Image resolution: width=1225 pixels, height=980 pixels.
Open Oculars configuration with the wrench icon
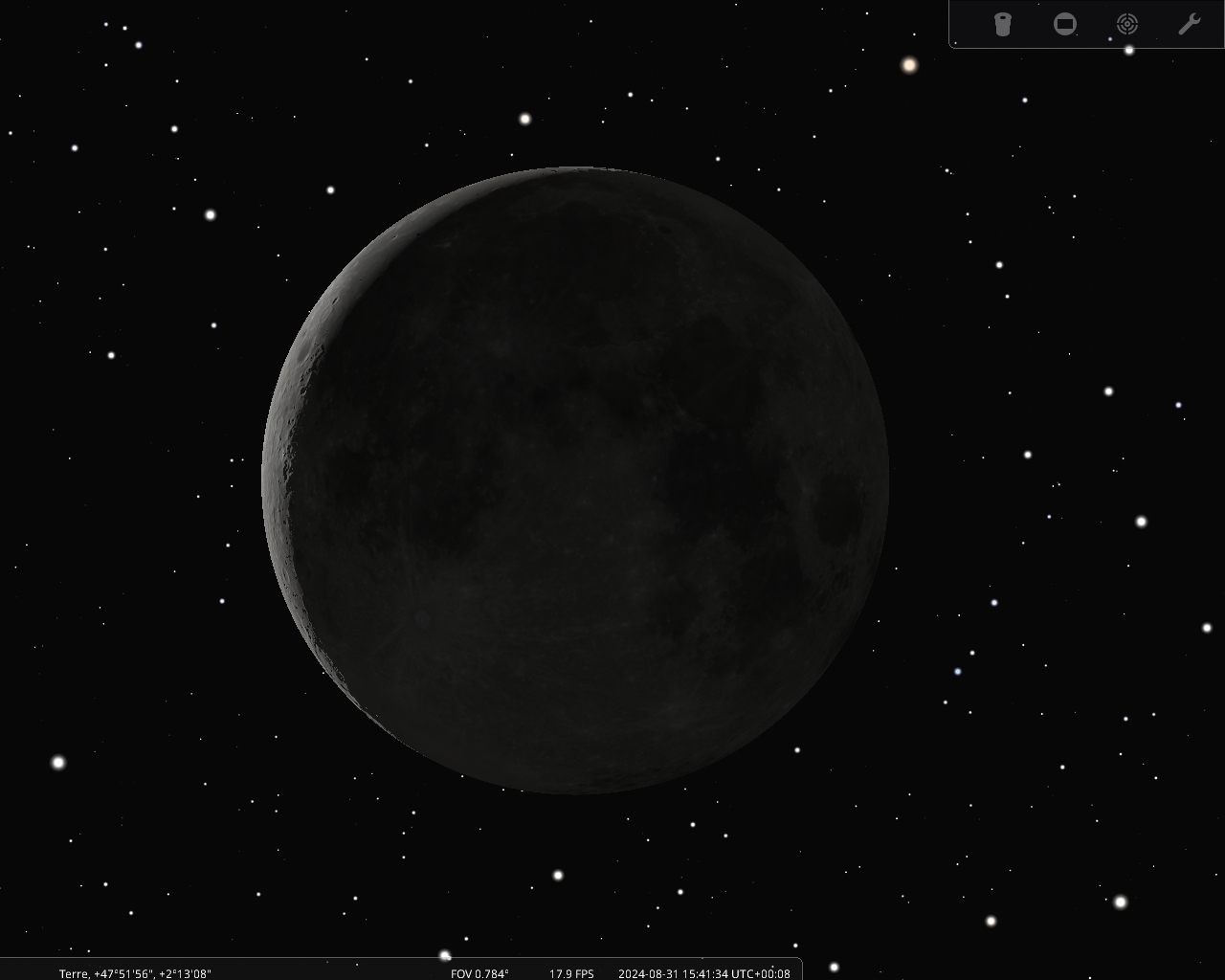[x=1189, y=24]
